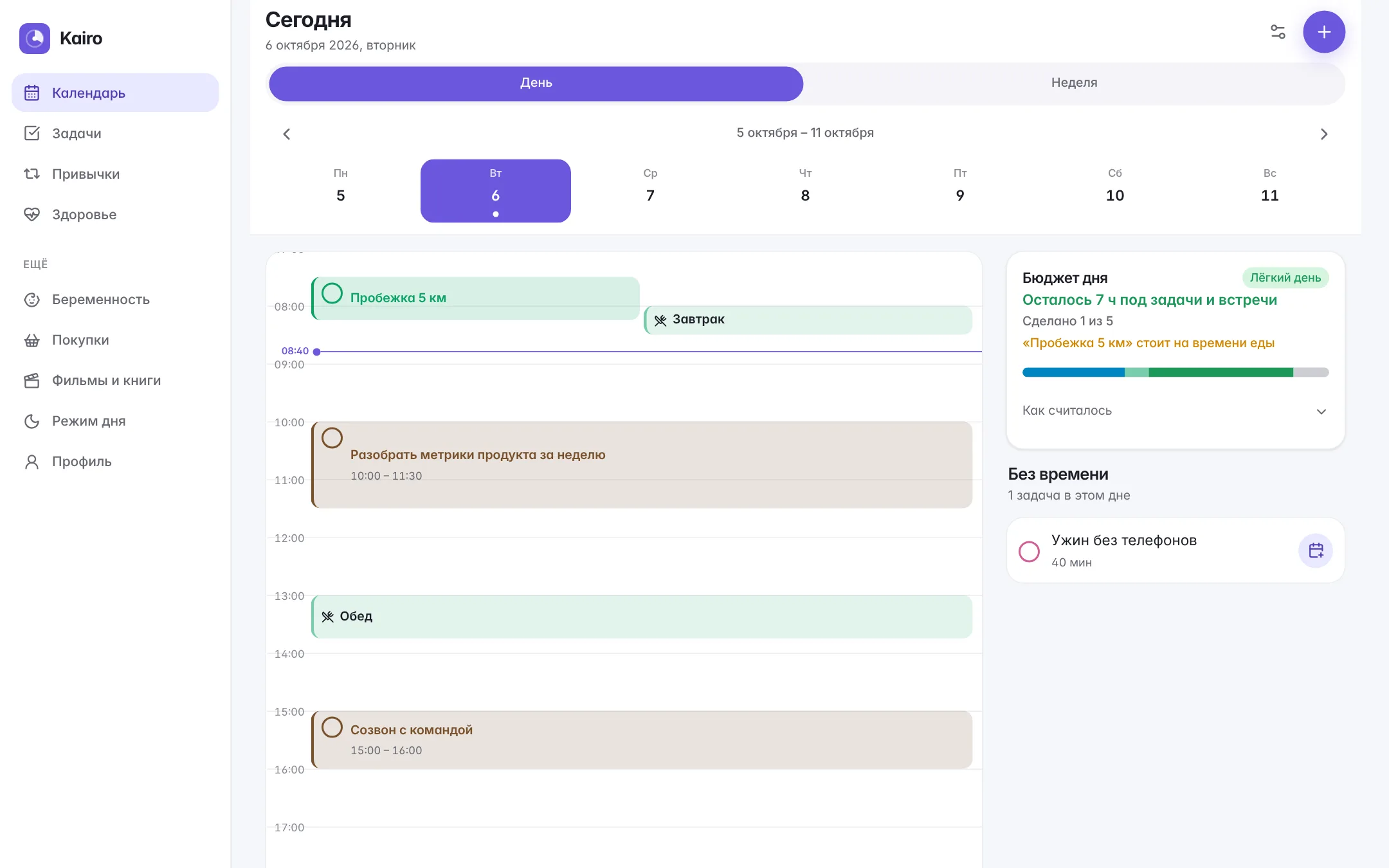
Task: Check off Разобрать метрики продукта task
Action: tap(332, 438)
